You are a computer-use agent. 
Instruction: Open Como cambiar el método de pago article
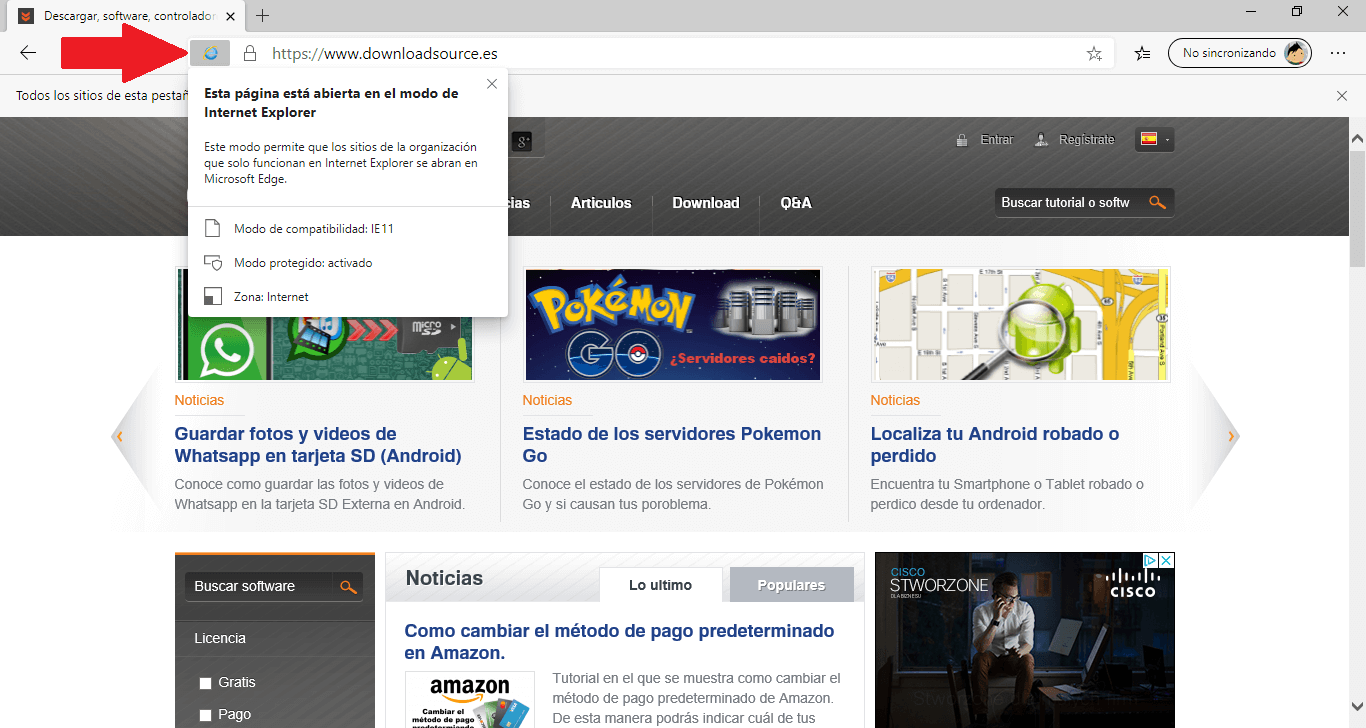(x=619, y=642)
